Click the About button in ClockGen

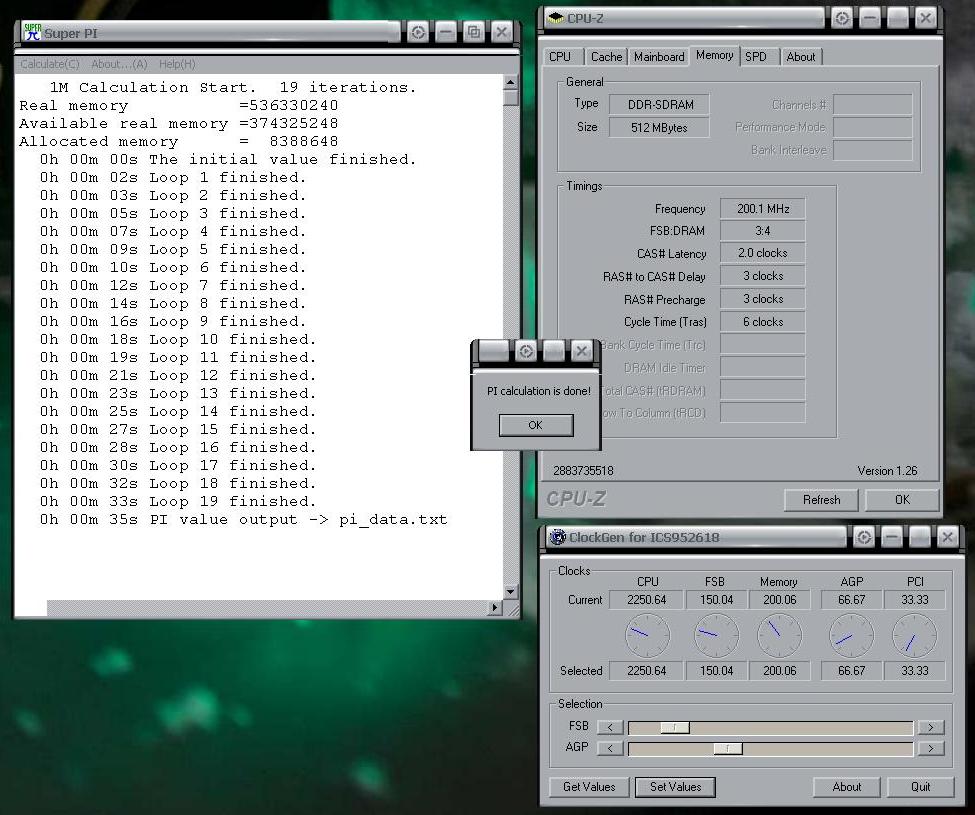coord(847,787)
